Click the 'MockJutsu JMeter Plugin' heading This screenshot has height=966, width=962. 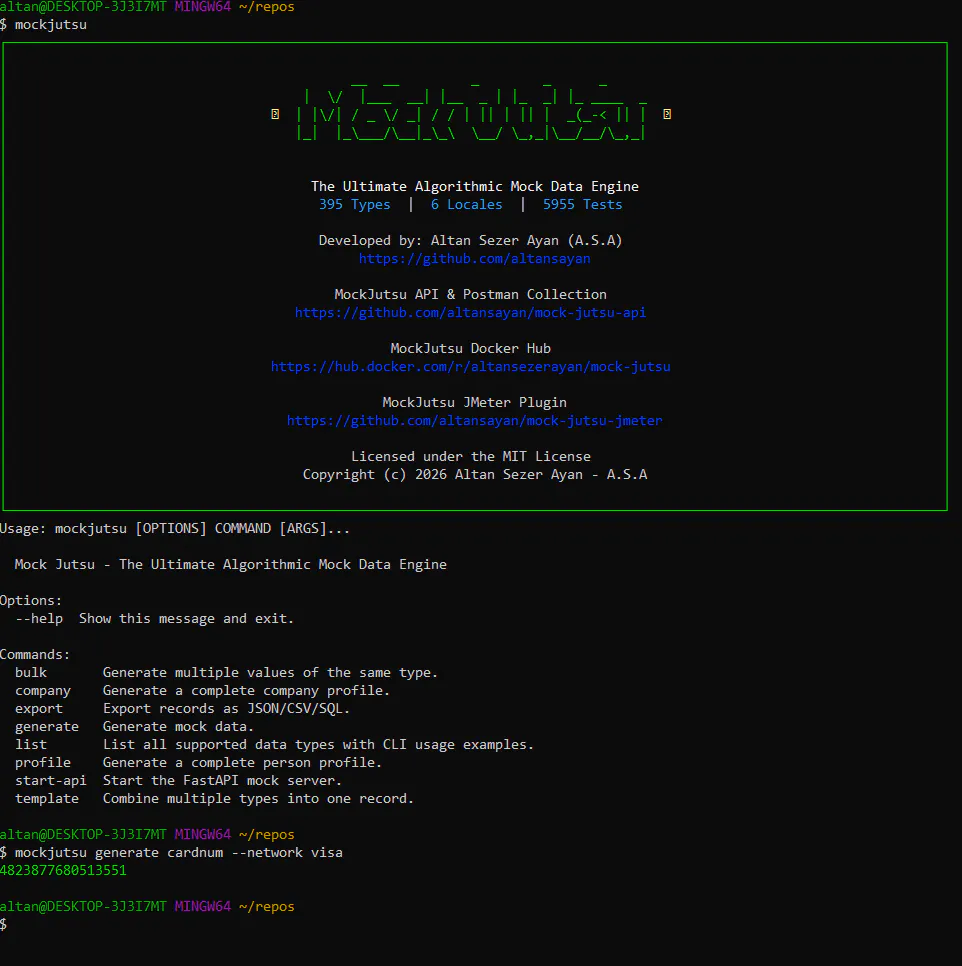474,402
